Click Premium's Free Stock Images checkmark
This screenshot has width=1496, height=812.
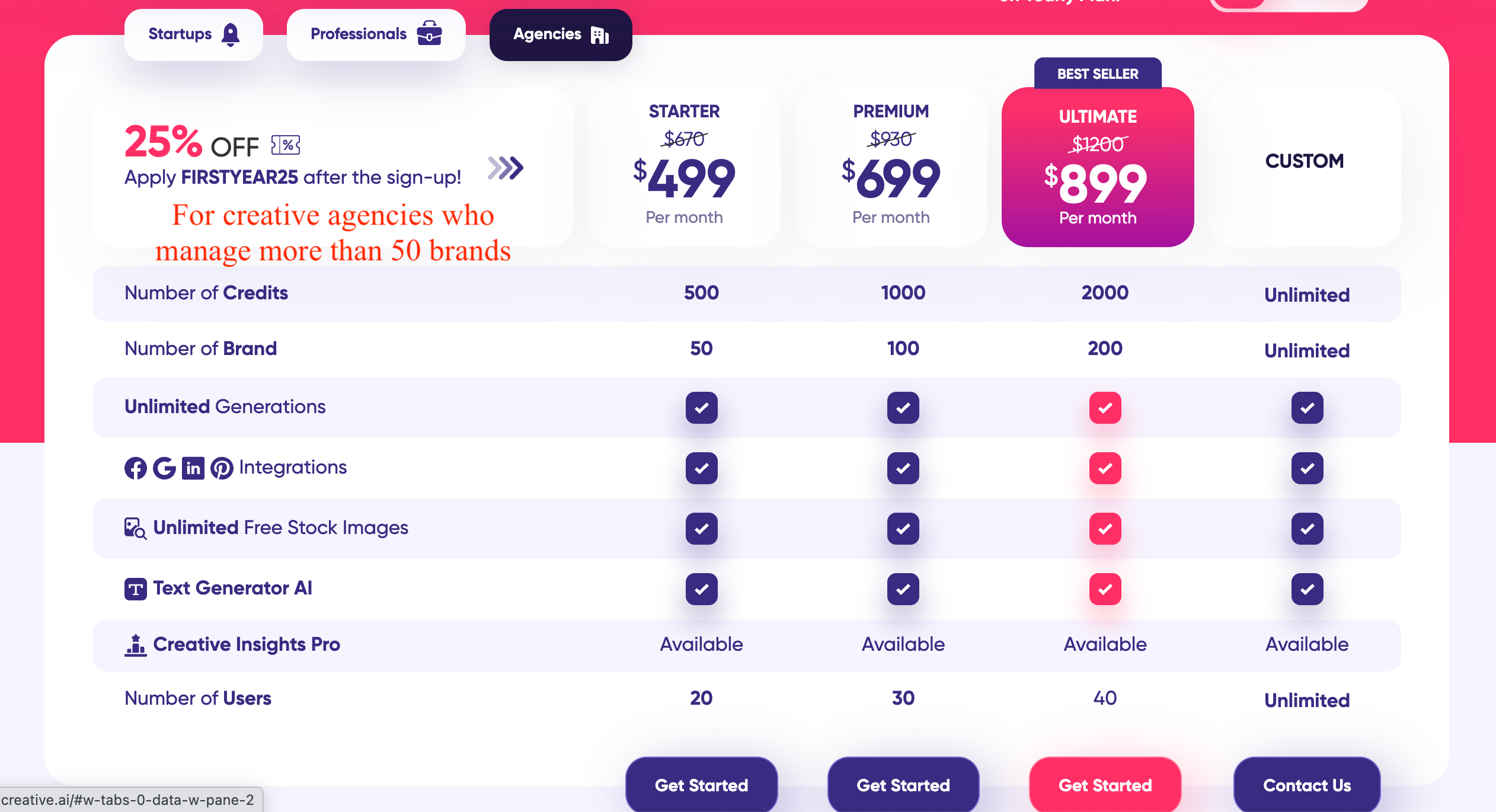tap(903, 529)
